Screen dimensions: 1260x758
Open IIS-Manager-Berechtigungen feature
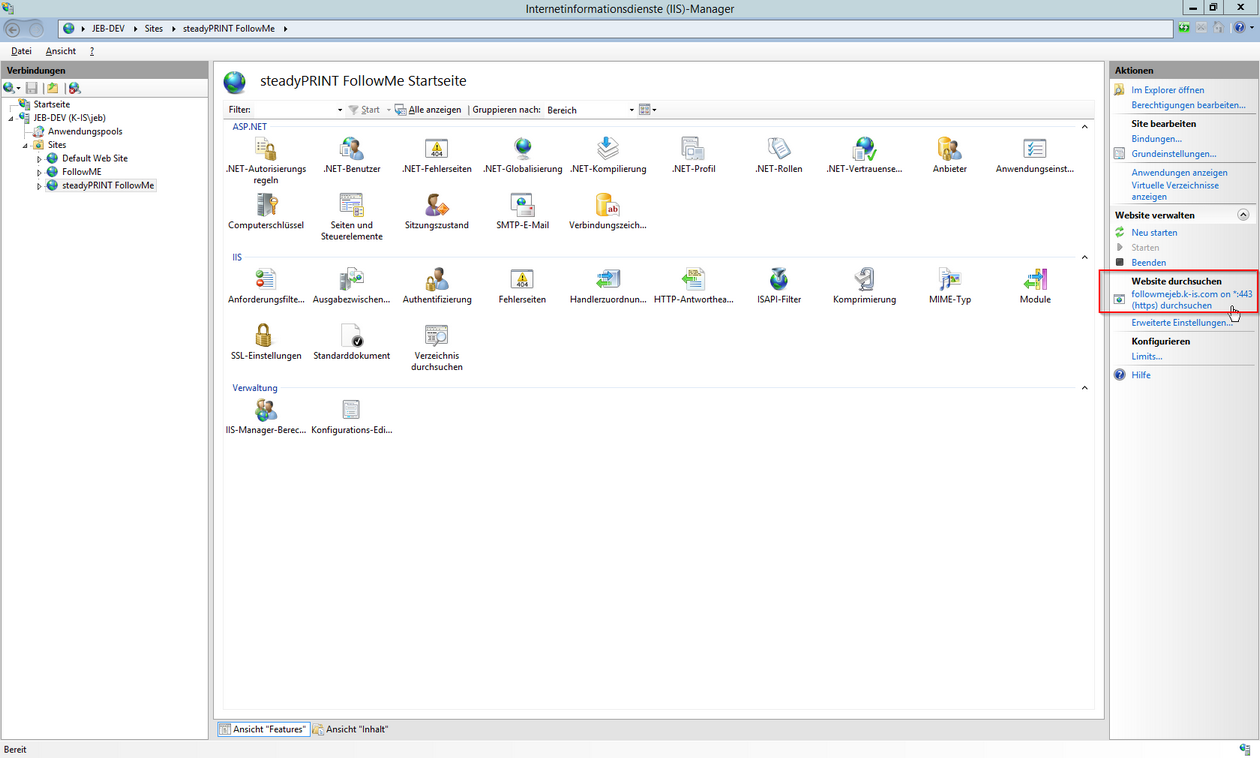tap(265, 417)
